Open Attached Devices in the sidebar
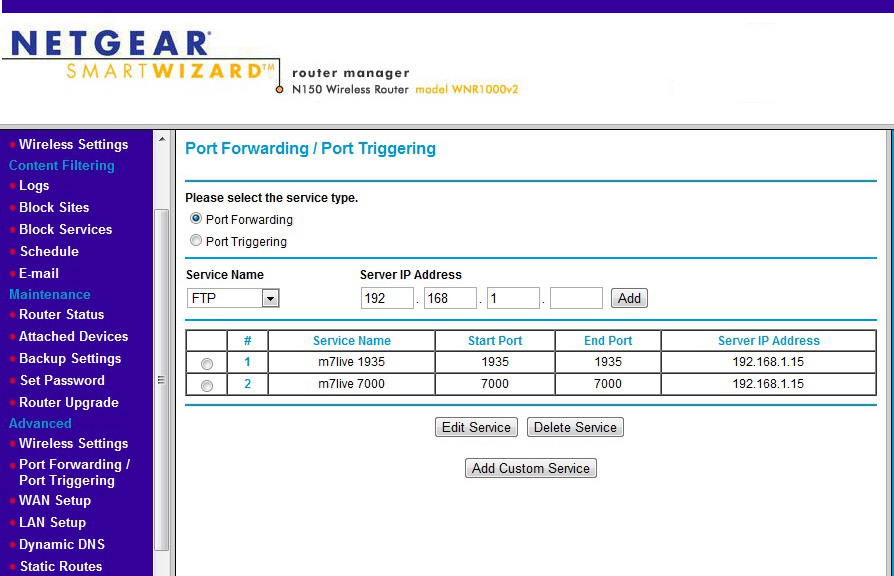The height and width of the screenshot is (576, 894). tap(74, 336)
